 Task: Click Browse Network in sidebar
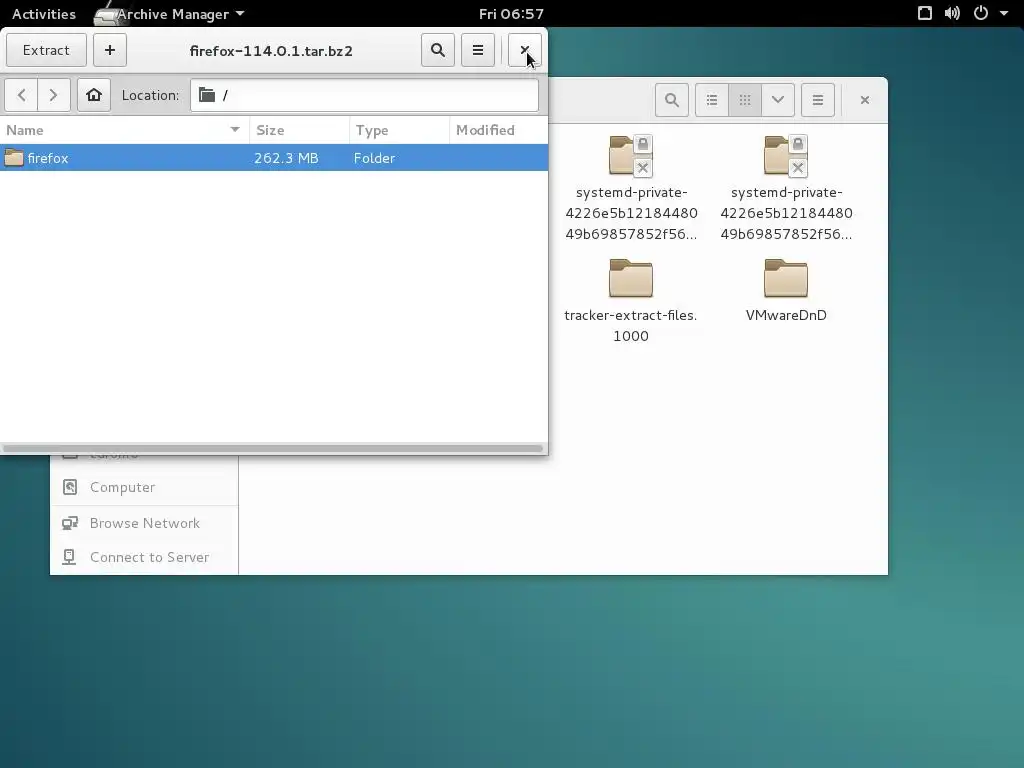144,523
